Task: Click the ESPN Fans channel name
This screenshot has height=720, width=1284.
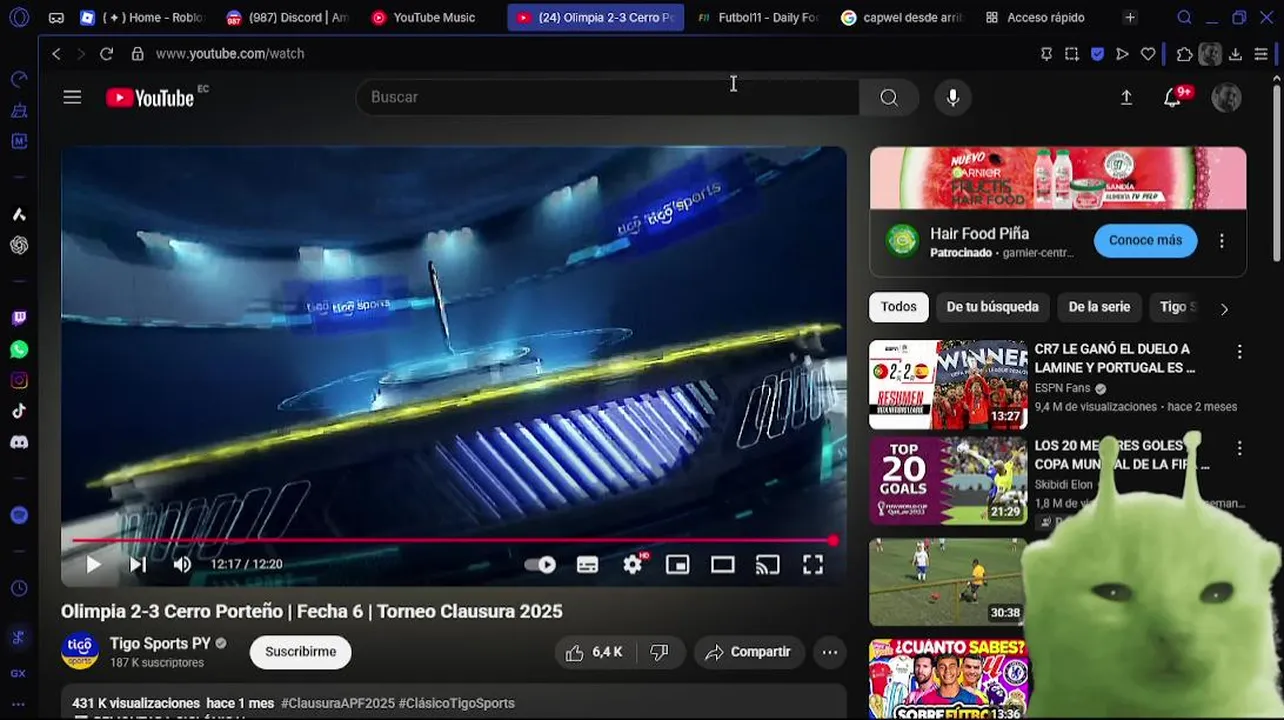Action: click(1062, 388)
